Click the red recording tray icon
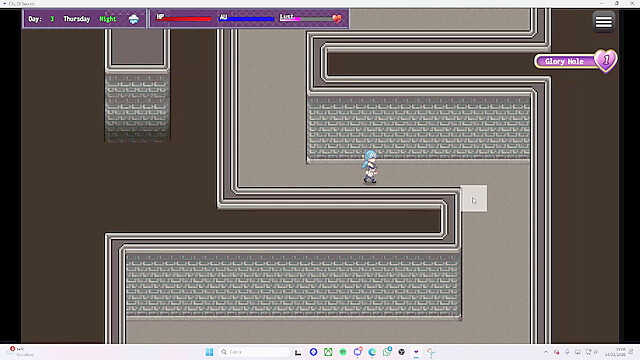Image resolution: width=640 pixels, height=360 pixels. [557, 352]
